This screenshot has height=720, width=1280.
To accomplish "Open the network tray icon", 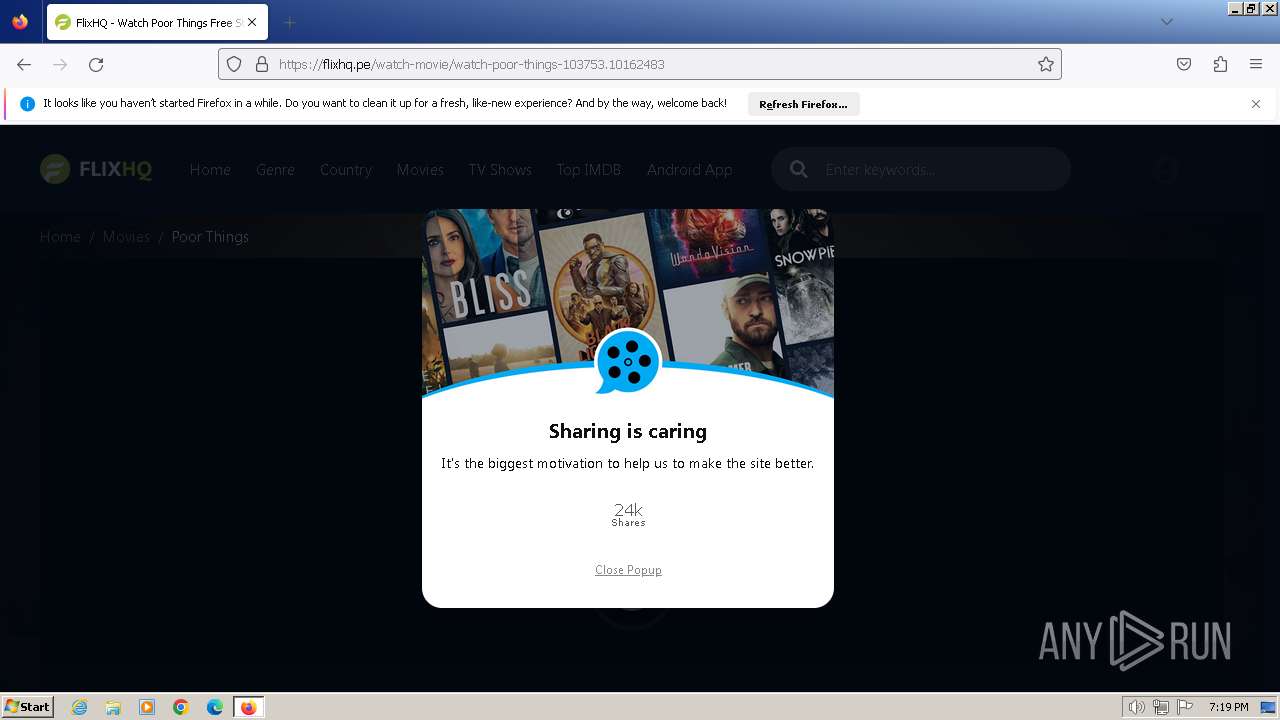I will click(1161, 707).
